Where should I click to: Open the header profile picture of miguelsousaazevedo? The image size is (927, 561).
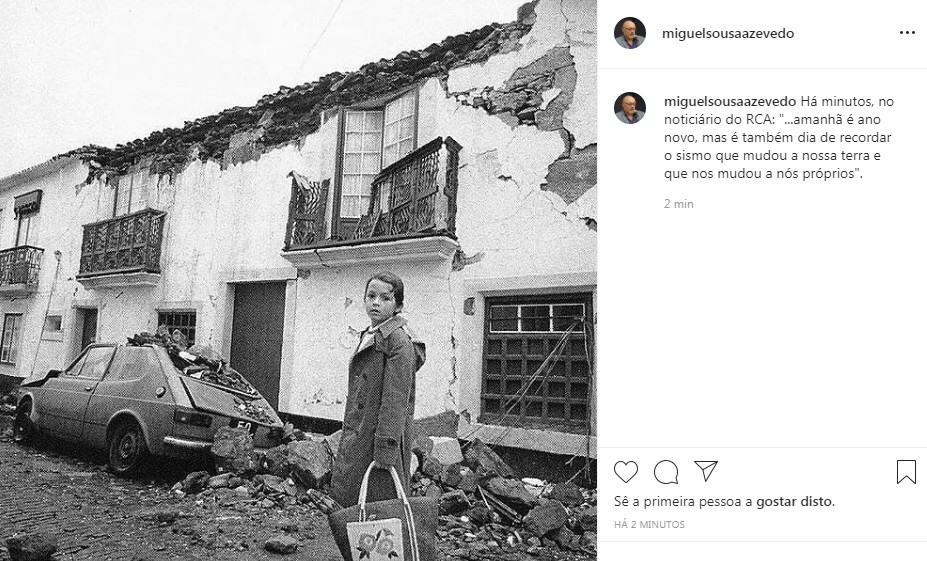(630, 33)
